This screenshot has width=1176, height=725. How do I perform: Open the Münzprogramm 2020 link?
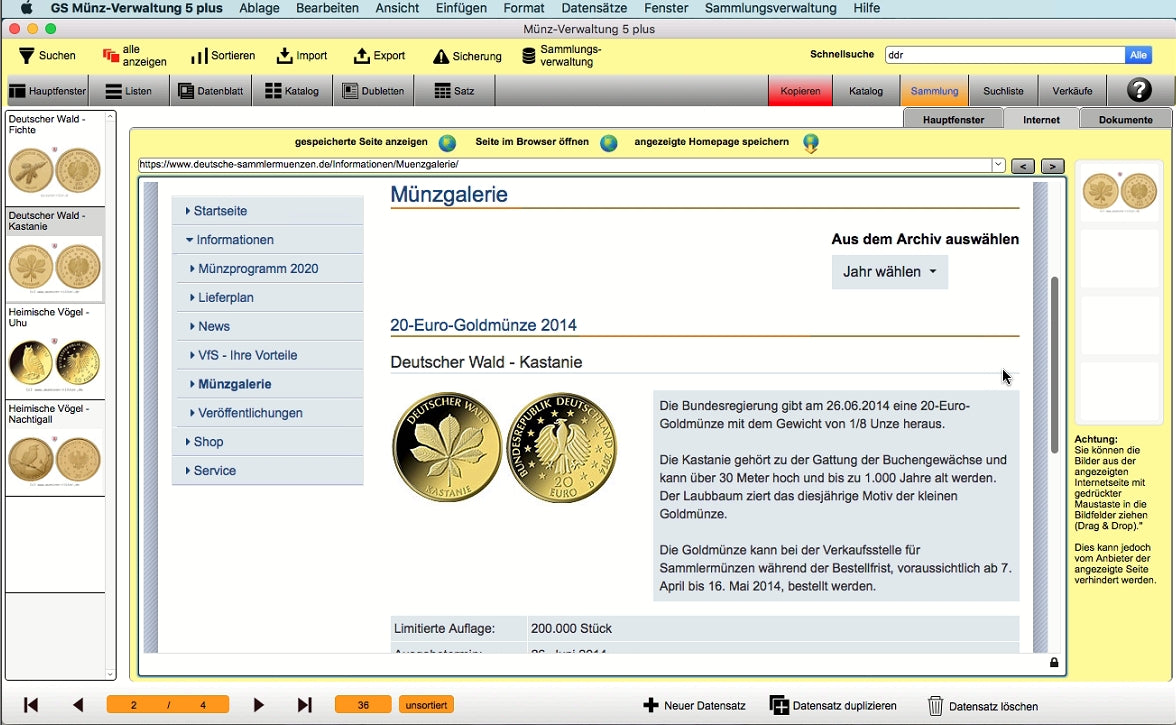[258, 269]
